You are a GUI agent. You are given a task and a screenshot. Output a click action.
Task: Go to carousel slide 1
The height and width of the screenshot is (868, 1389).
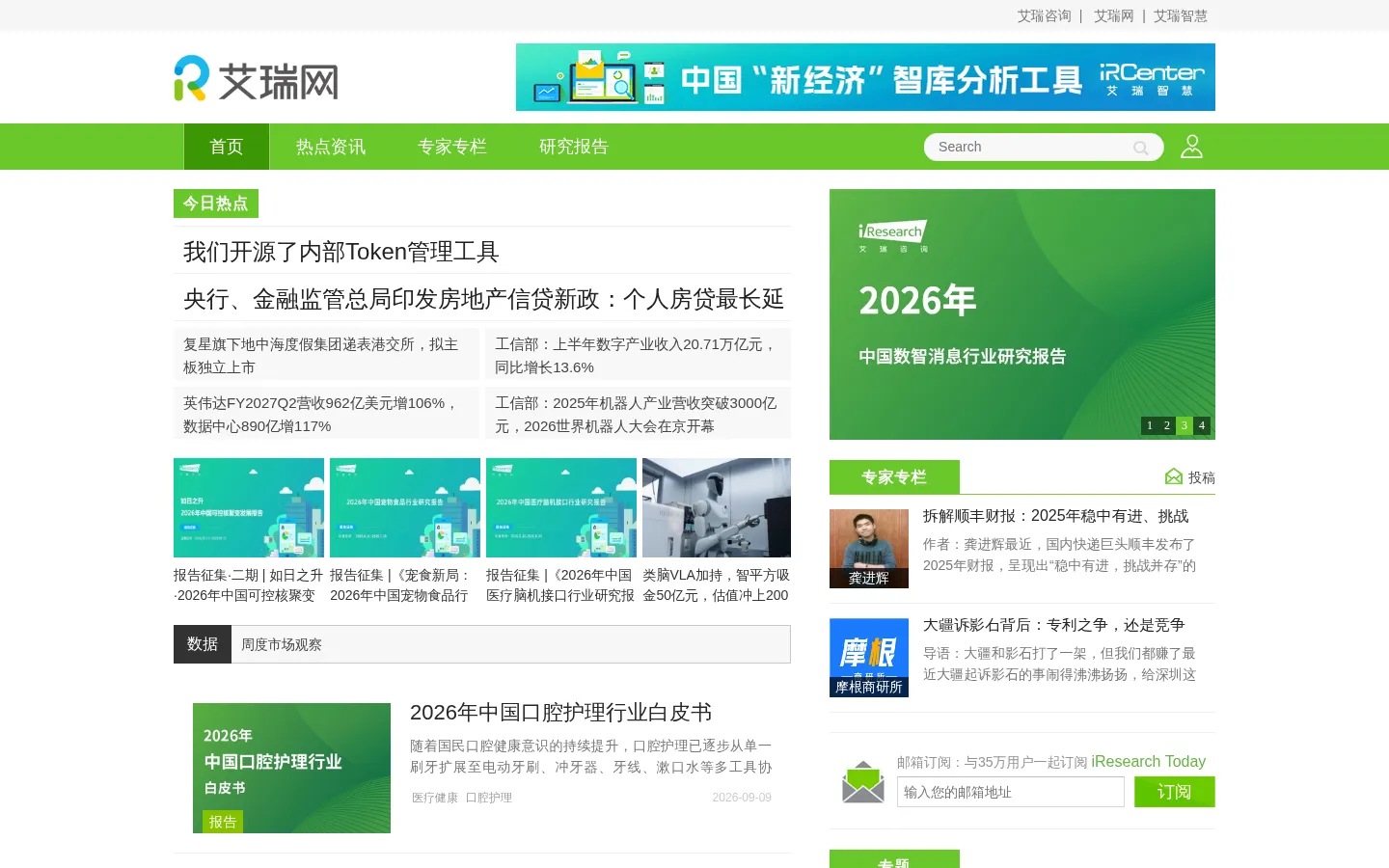(1150, 425)
